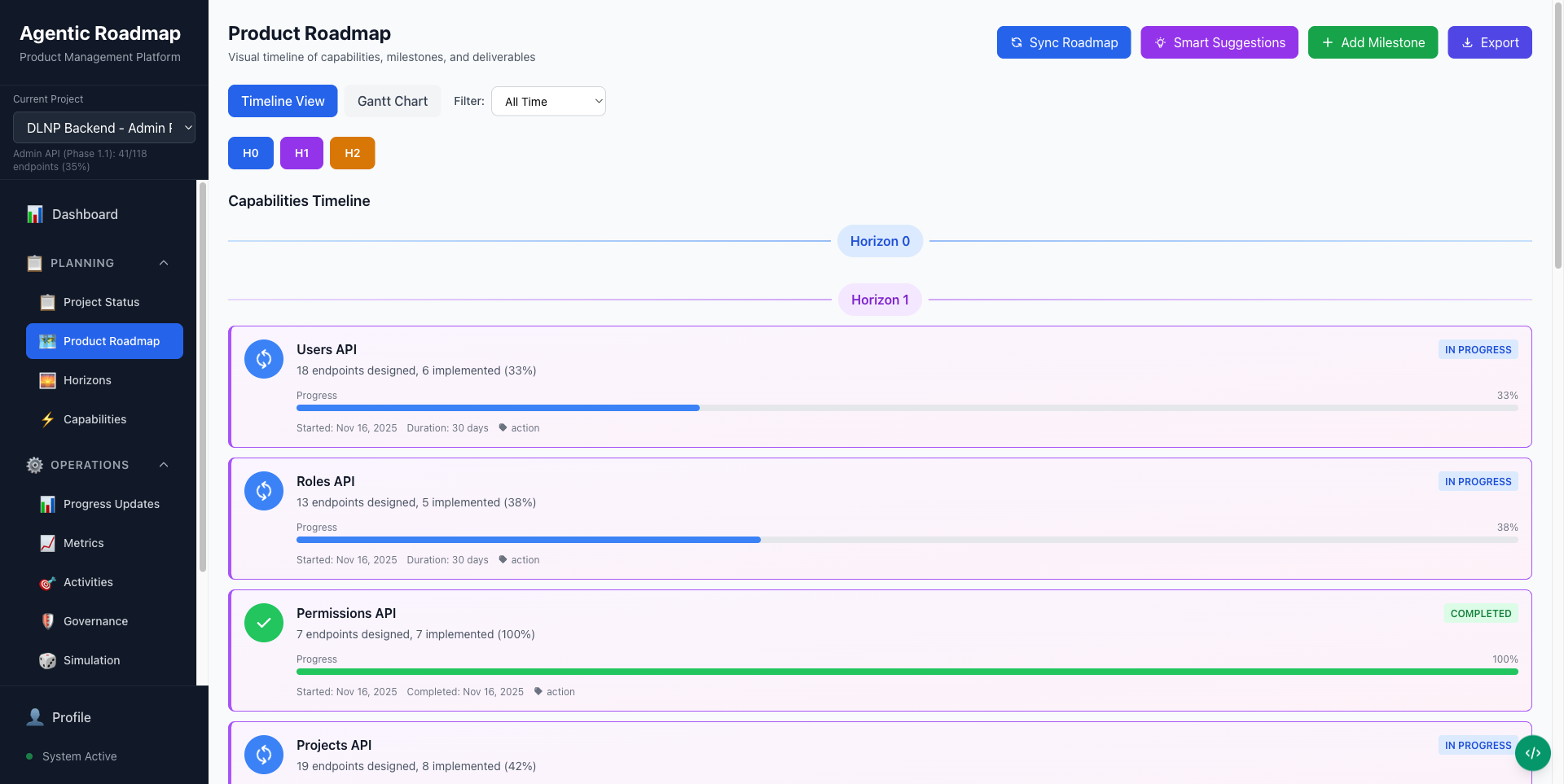Click the sidebar scrollbar
The width and height of the screenshot is (1564, 784).
click(202, 376)
